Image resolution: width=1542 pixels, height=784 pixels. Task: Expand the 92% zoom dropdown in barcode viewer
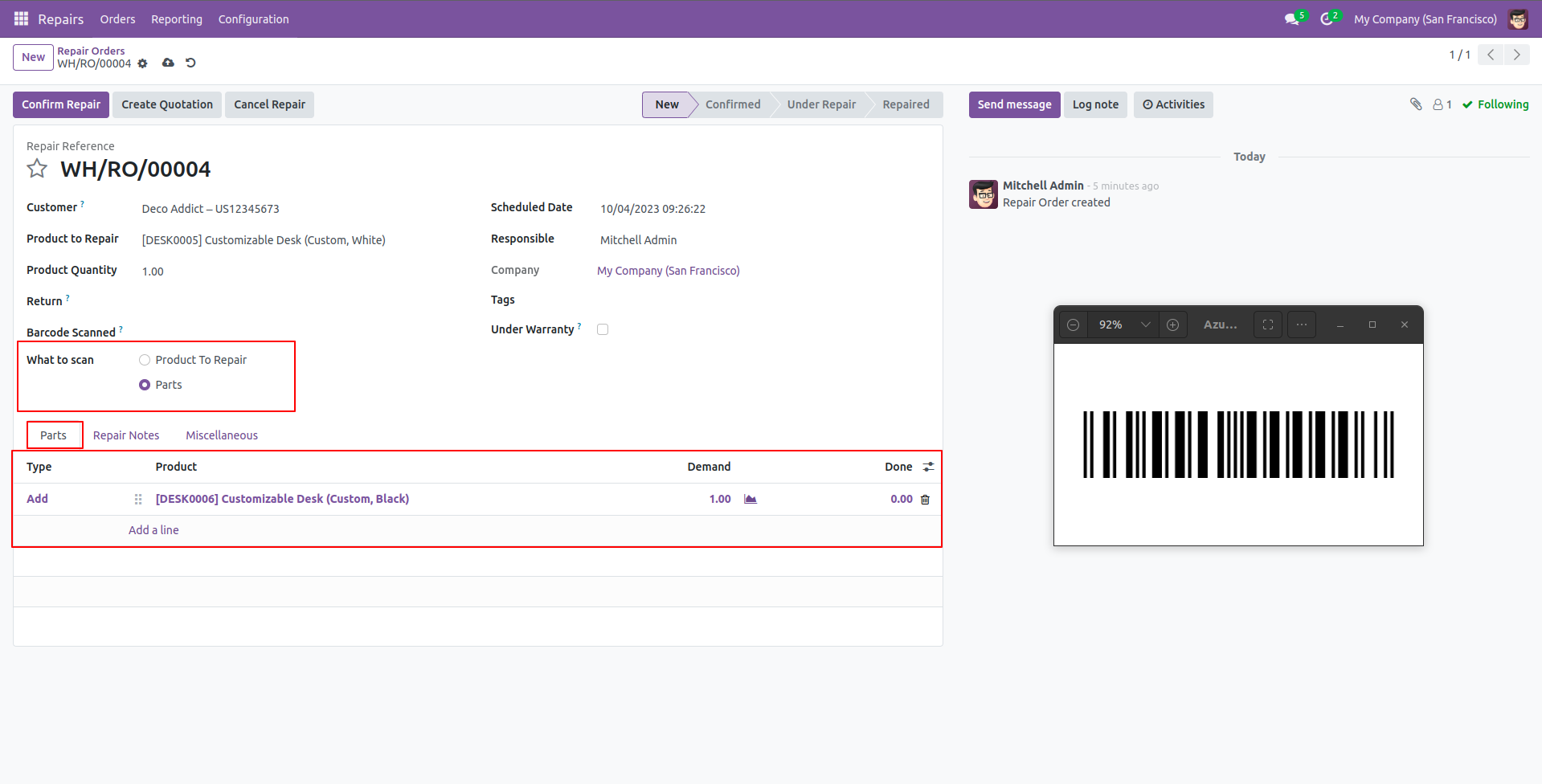pyautogui.click(x=1145, y=325)
